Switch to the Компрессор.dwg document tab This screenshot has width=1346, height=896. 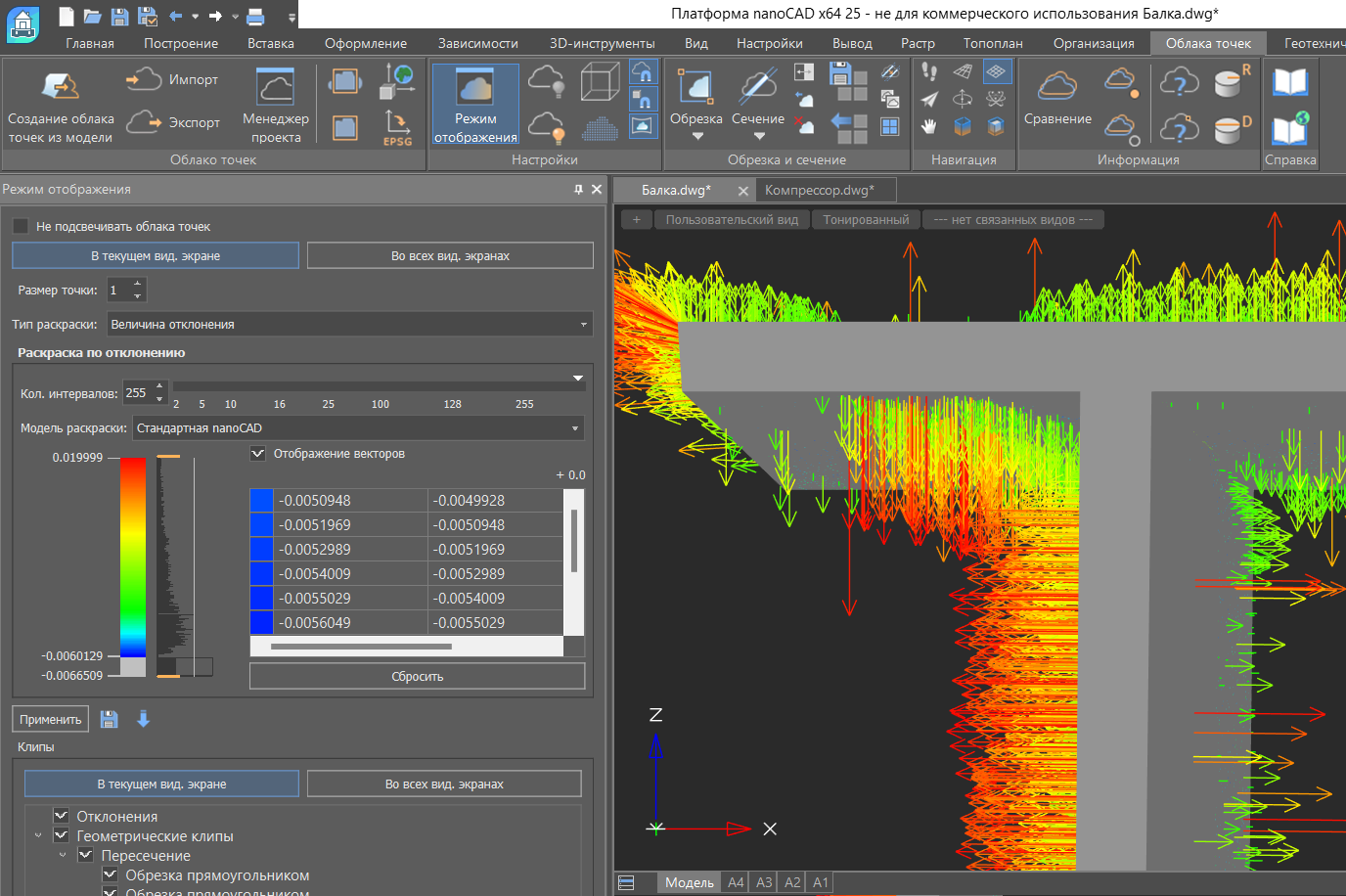tap(819, 190)
